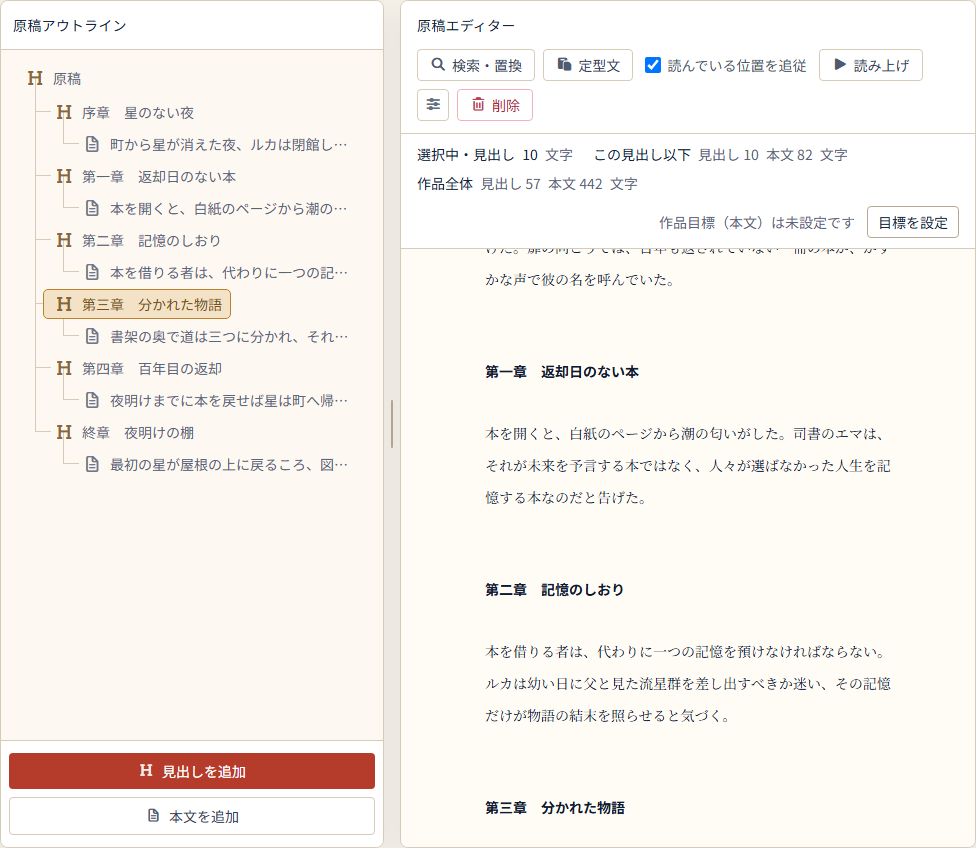Click the 選択中・見出し 10 文字 status
This screenshot has height=848, width=976.
(495, 154)
